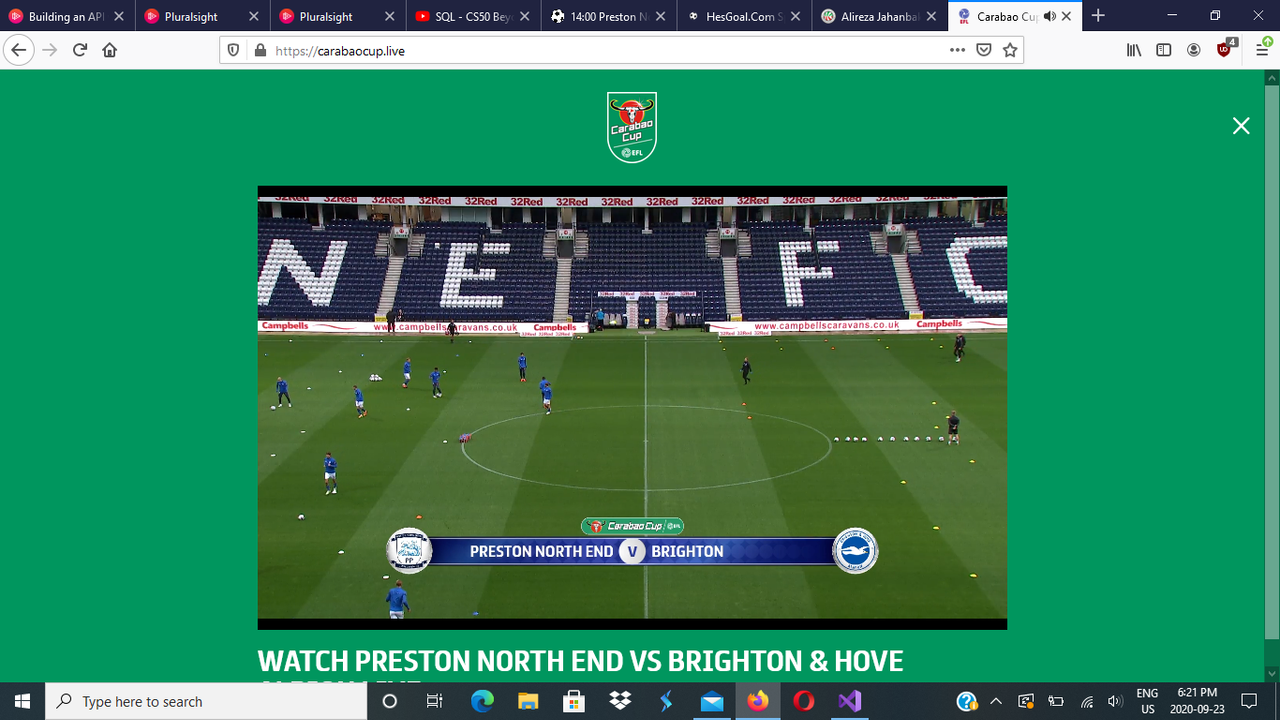Open the help tray icon
1280x720 pixels.
click(x=966, y=701)
